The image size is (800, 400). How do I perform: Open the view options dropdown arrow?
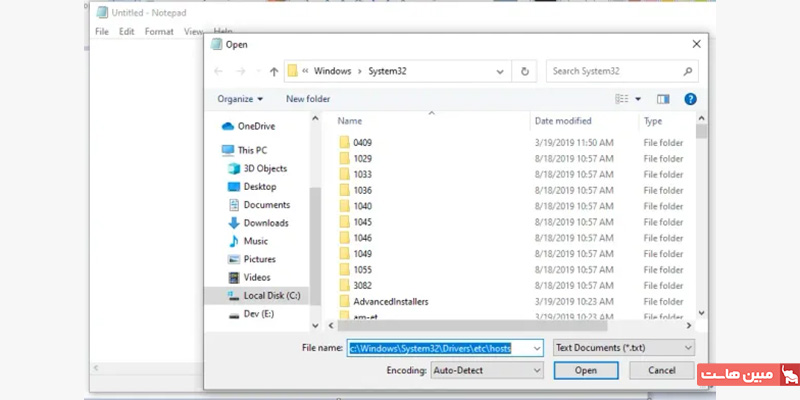(x=638, y=99)
